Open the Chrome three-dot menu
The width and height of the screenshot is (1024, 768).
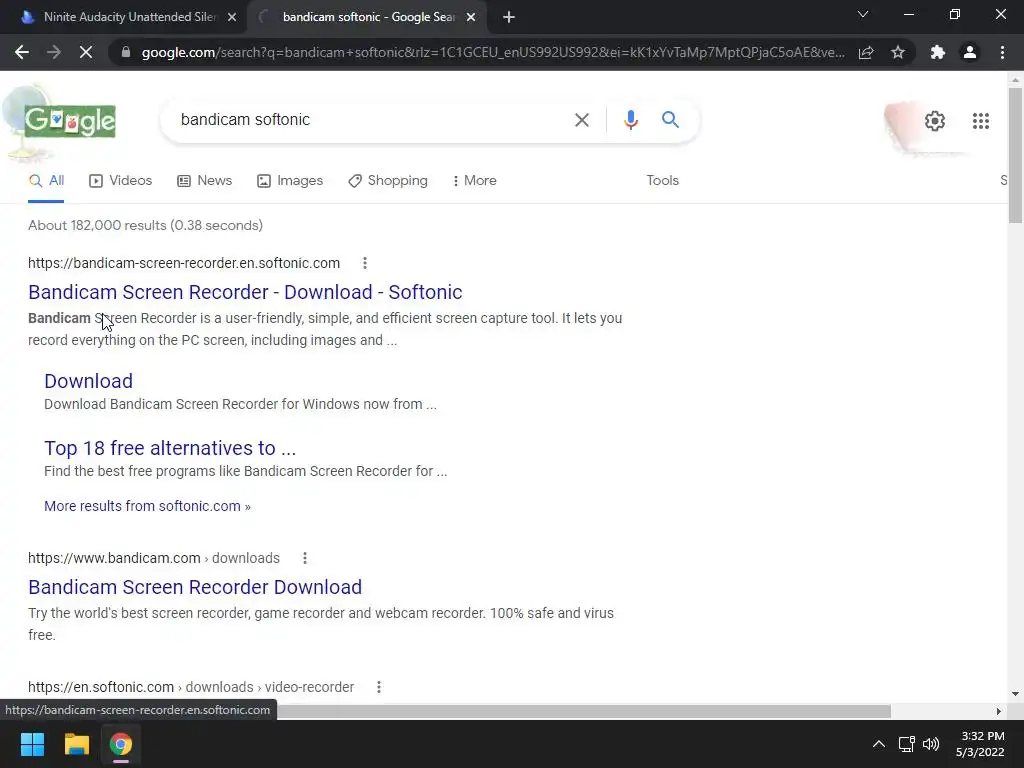point(1002,52)
